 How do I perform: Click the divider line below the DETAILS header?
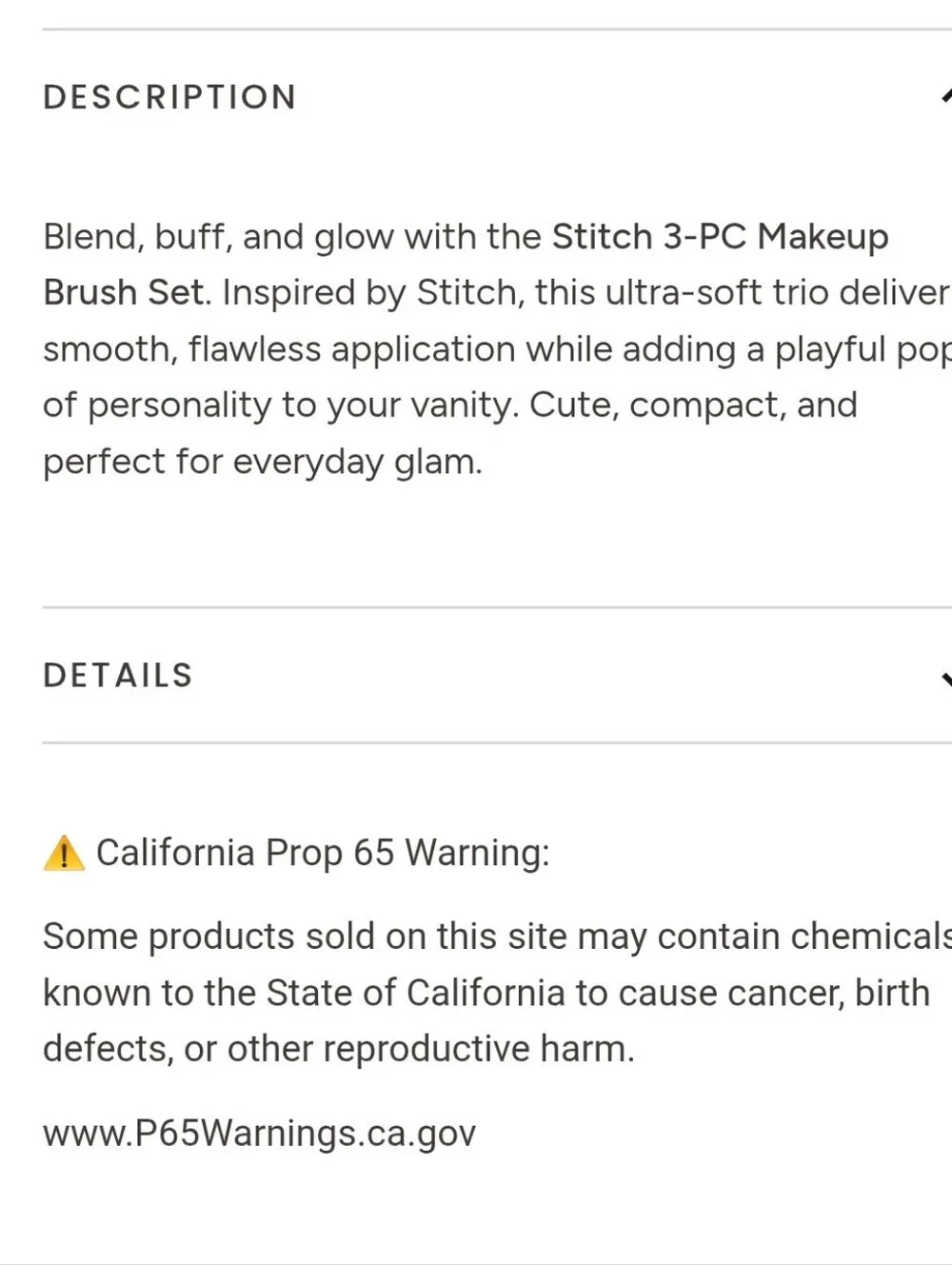pyautogui.click(x=497, y=742)
